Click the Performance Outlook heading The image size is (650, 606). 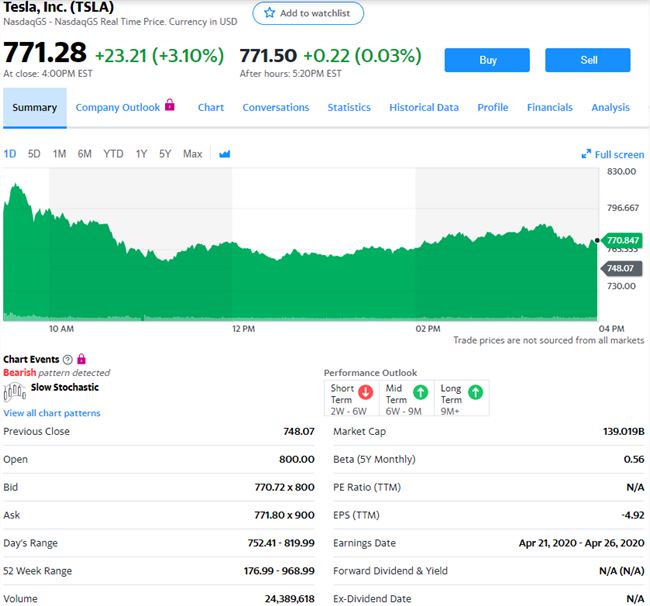[370, 373]
